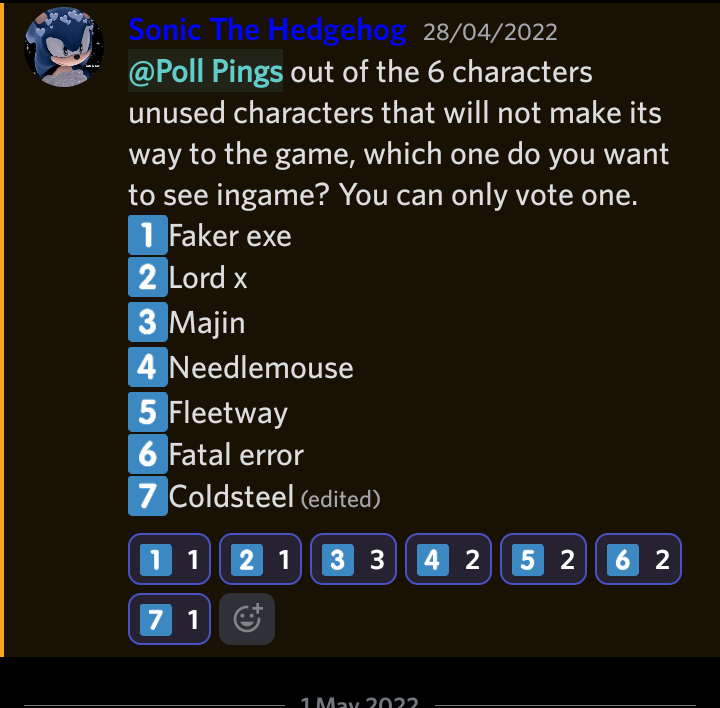Click Sonic The Hedgehog's profile avatar
Image resolution: width=720 pixels, height=708 pixels.
pos(64,46)
